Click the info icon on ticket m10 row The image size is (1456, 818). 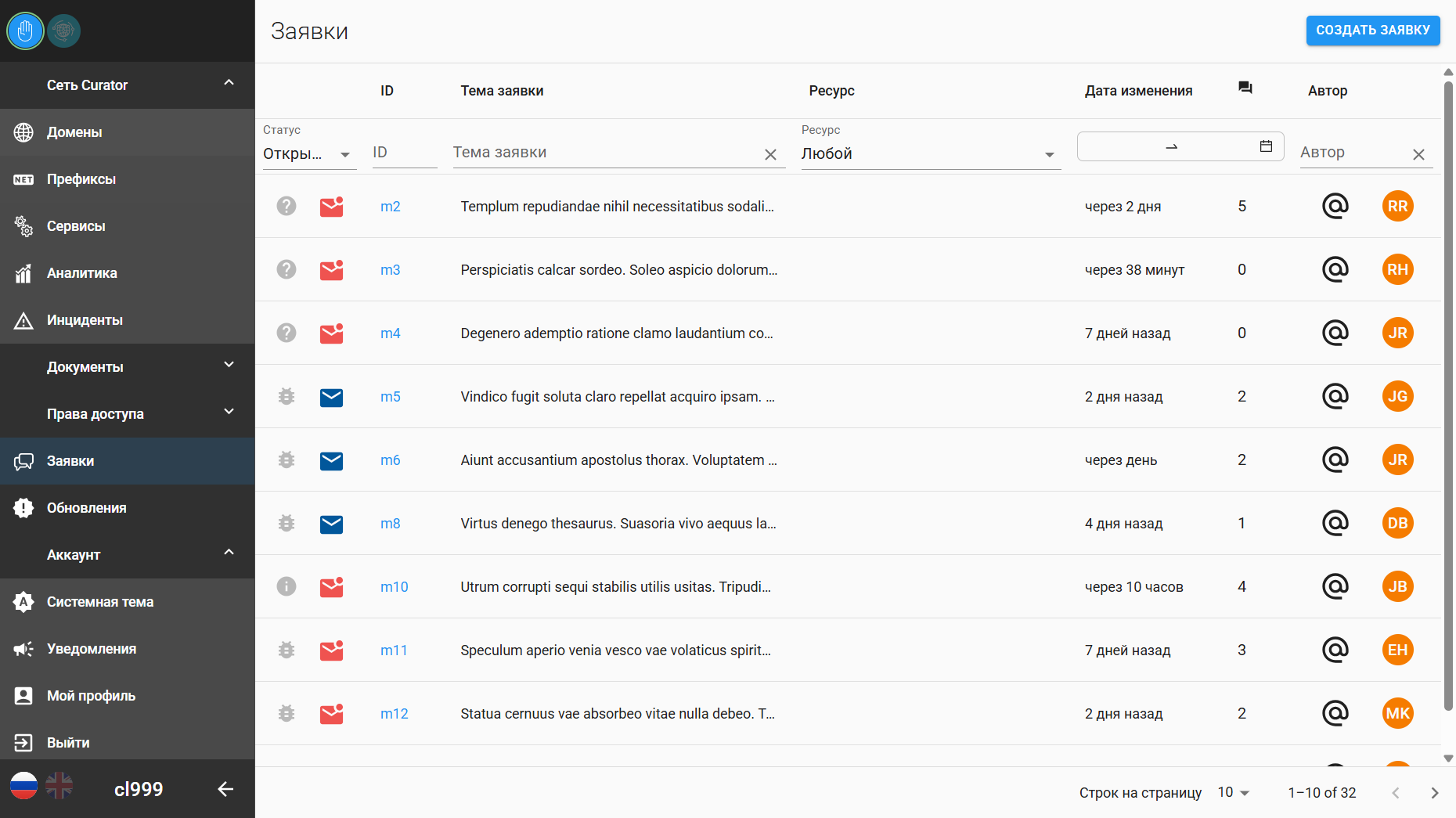click(x=287, y=586)
